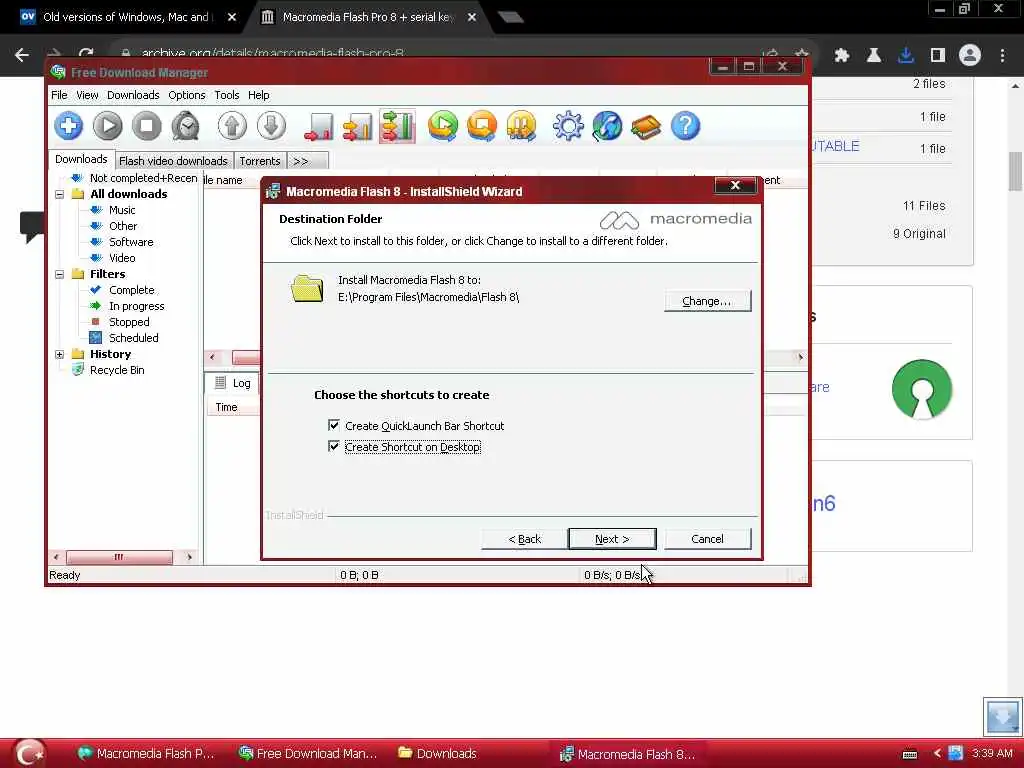Collapse the Filters tree node
The width and height of the screenshot is (1024, 768).
pos(59,274)
